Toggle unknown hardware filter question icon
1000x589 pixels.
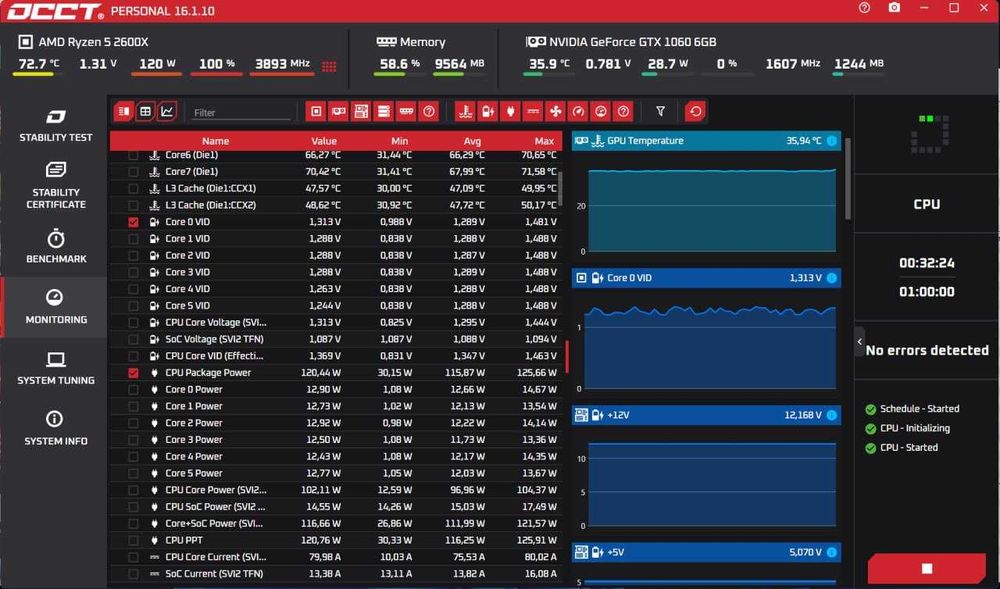(x=429, y=112)
